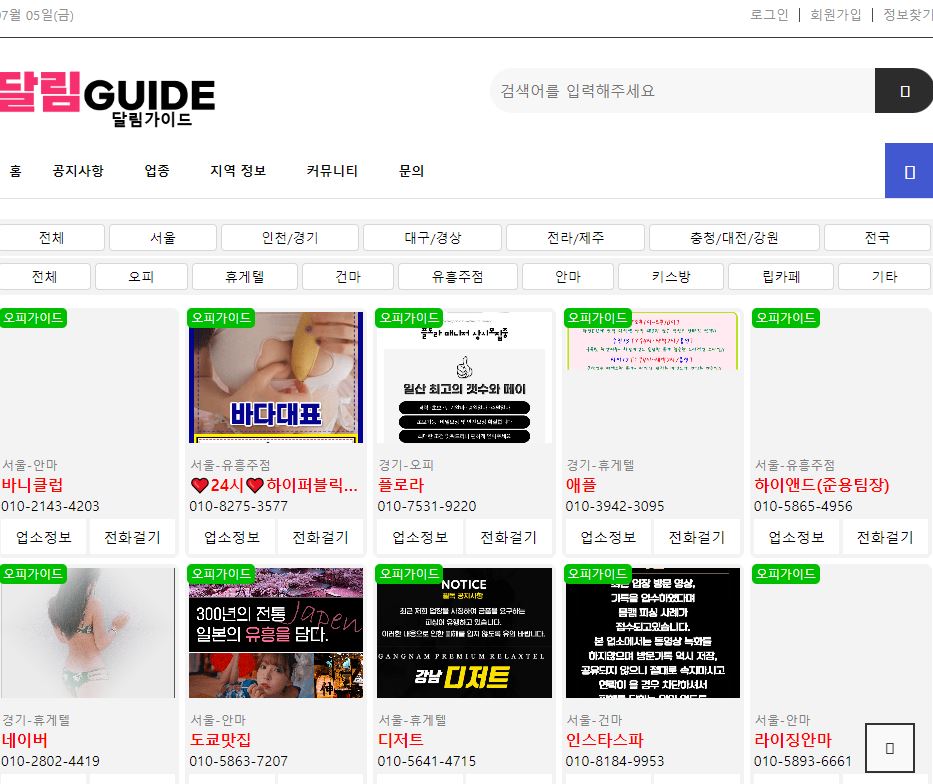The image size is (933, 784).
Task: Open the 플로라 listing title
Action: tap(400, 485)
